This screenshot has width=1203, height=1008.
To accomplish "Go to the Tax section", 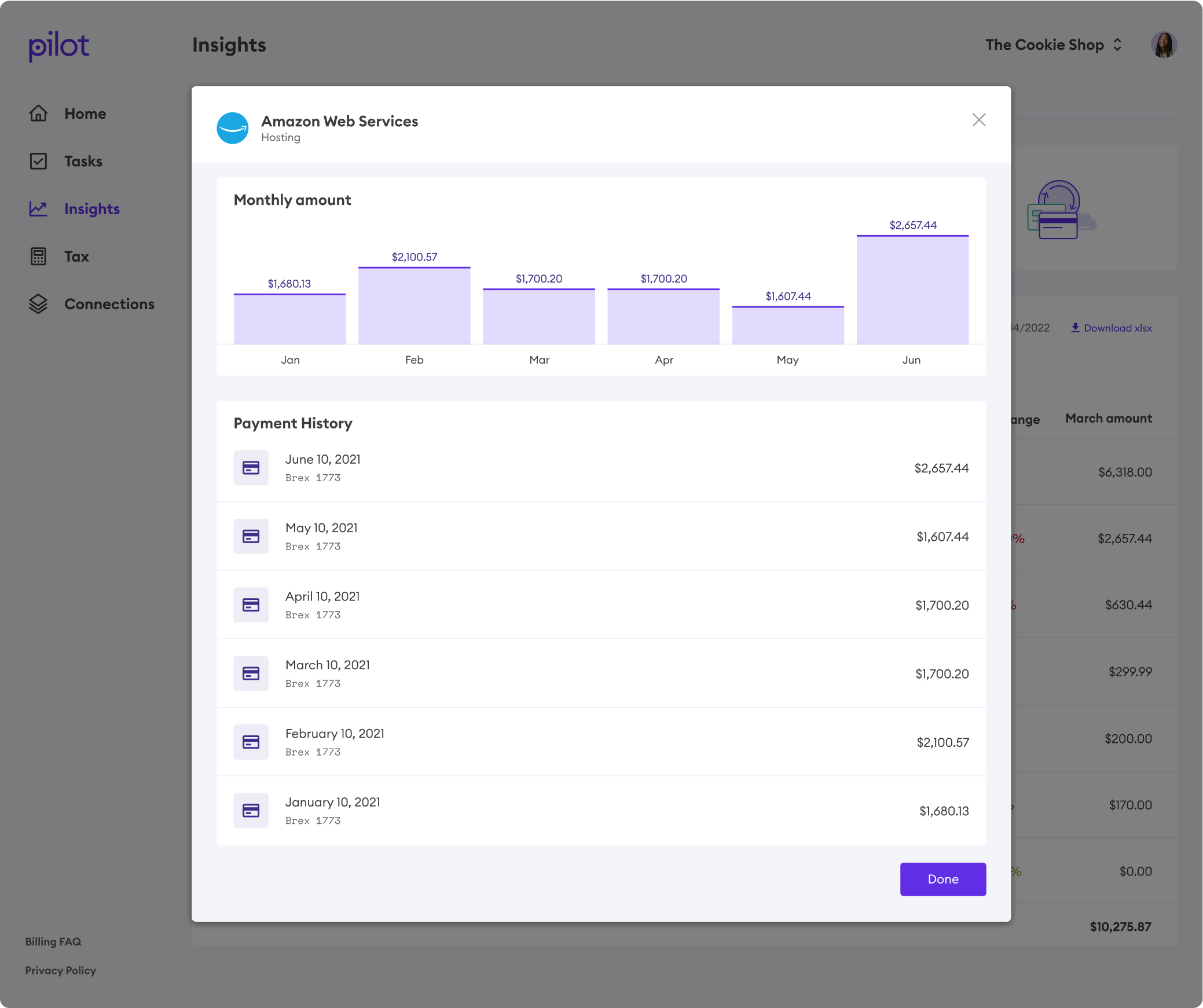I will point(76,256).
